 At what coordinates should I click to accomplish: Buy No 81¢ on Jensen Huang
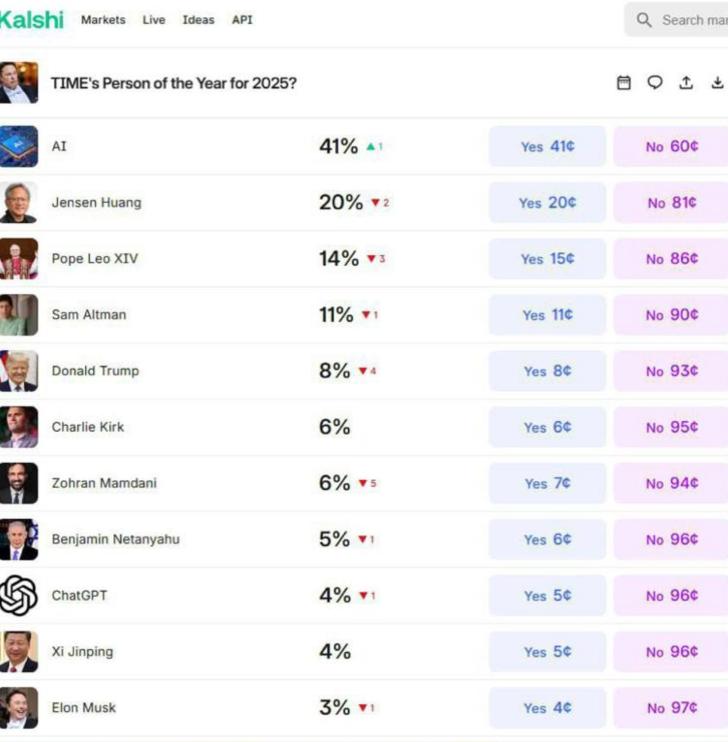[x=671, y=202]
